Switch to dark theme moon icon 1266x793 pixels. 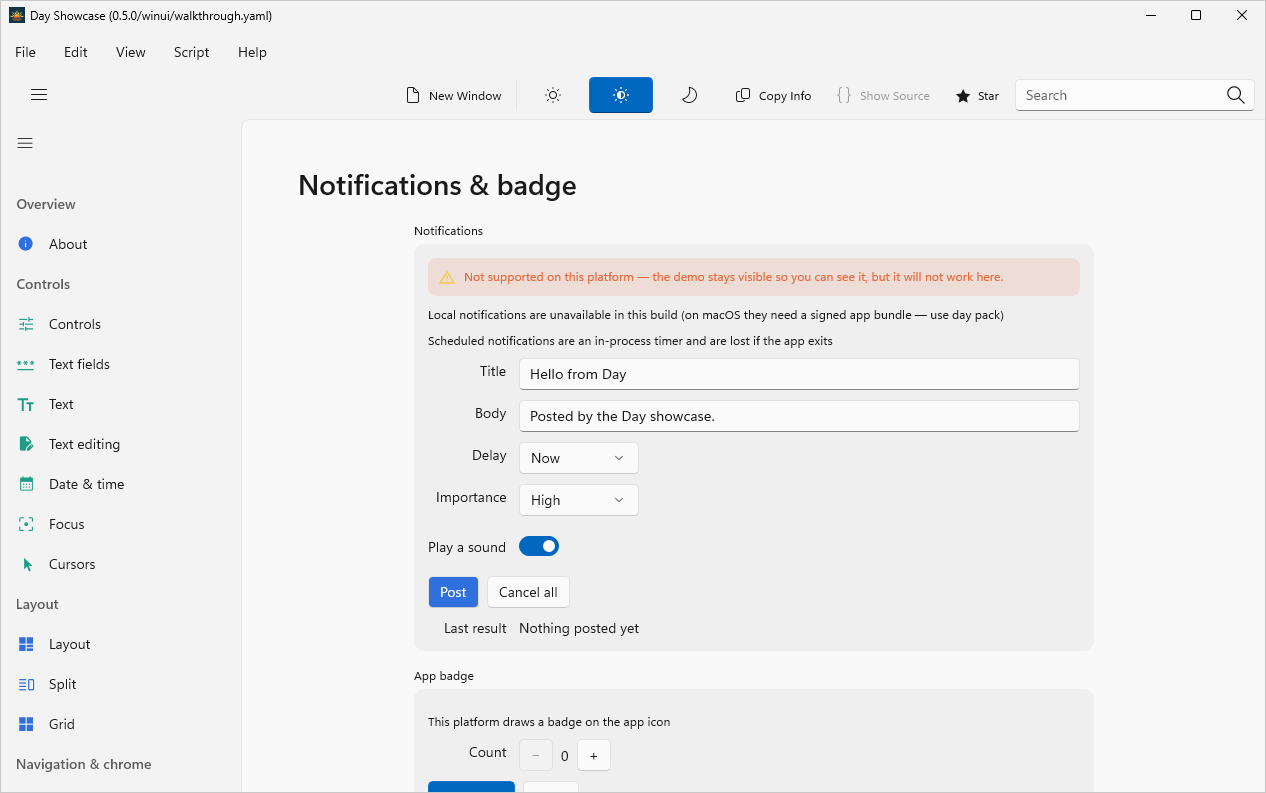point(689,95)
